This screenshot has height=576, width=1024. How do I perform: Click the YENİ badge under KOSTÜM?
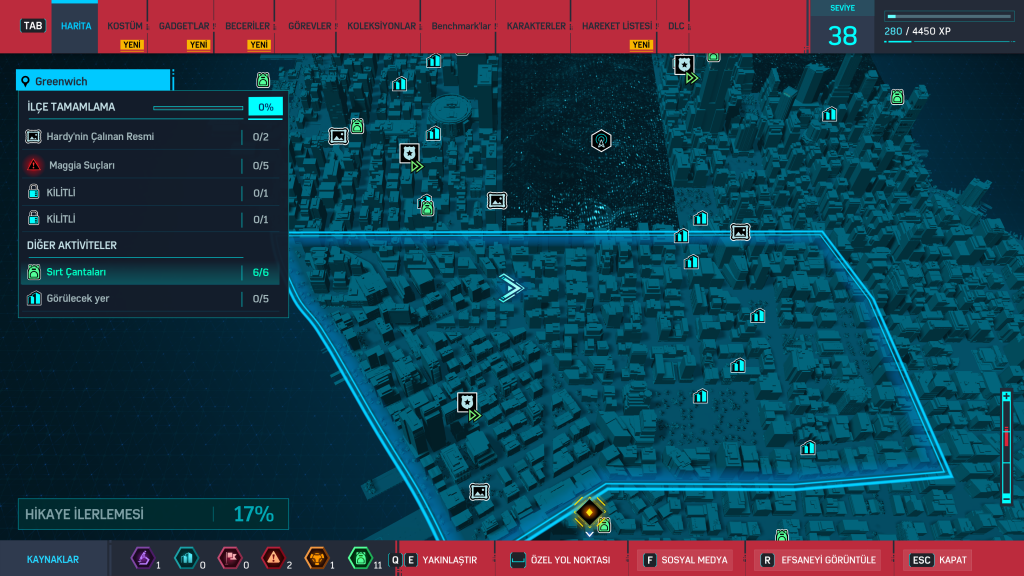click(x=132, y=44)
